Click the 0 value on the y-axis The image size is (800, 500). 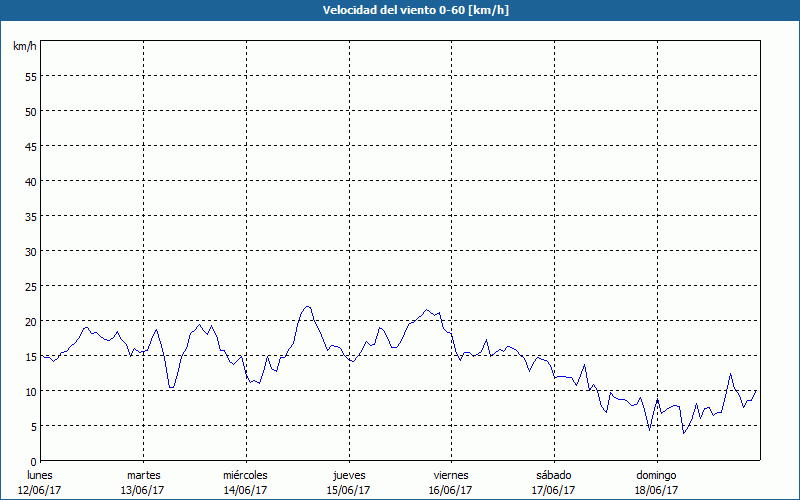click(33, 461)
